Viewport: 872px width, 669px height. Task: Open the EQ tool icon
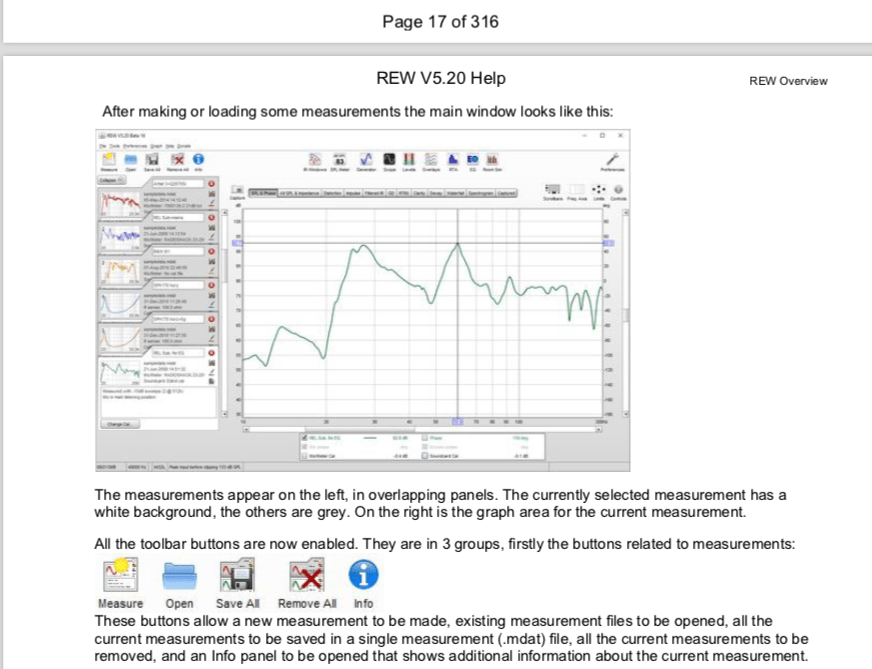472,160
